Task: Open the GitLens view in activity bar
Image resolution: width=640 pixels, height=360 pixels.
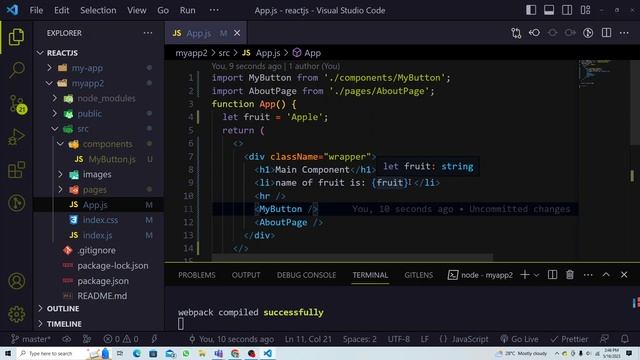Action: (16, 203)
